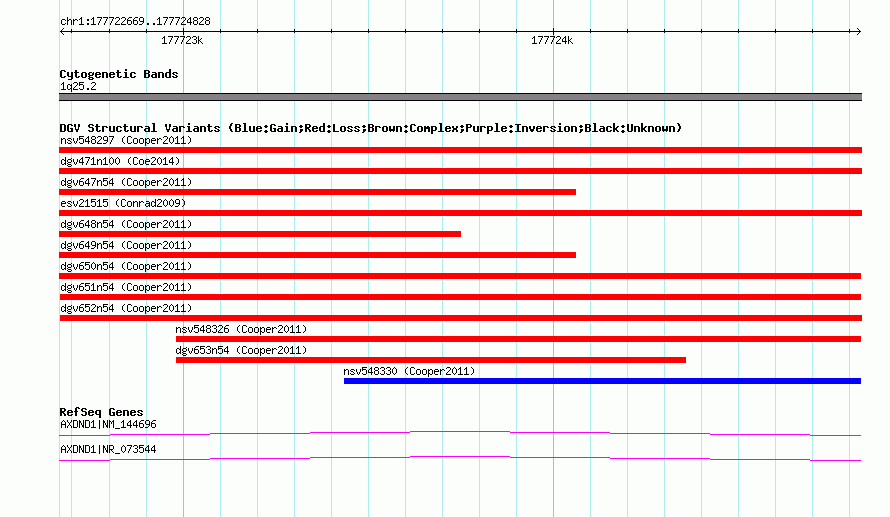890x517 pixels.
Task: Click the 177723k ruler label
Action: pyautogui.click(x=182, y=40)
